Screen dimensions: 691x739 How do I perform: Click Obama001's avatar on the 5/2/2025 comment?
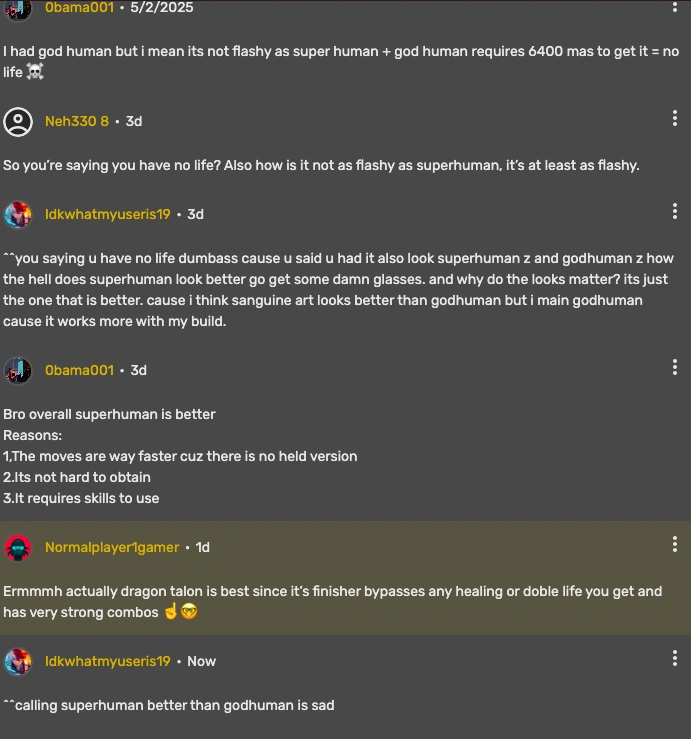coord(18,8)
